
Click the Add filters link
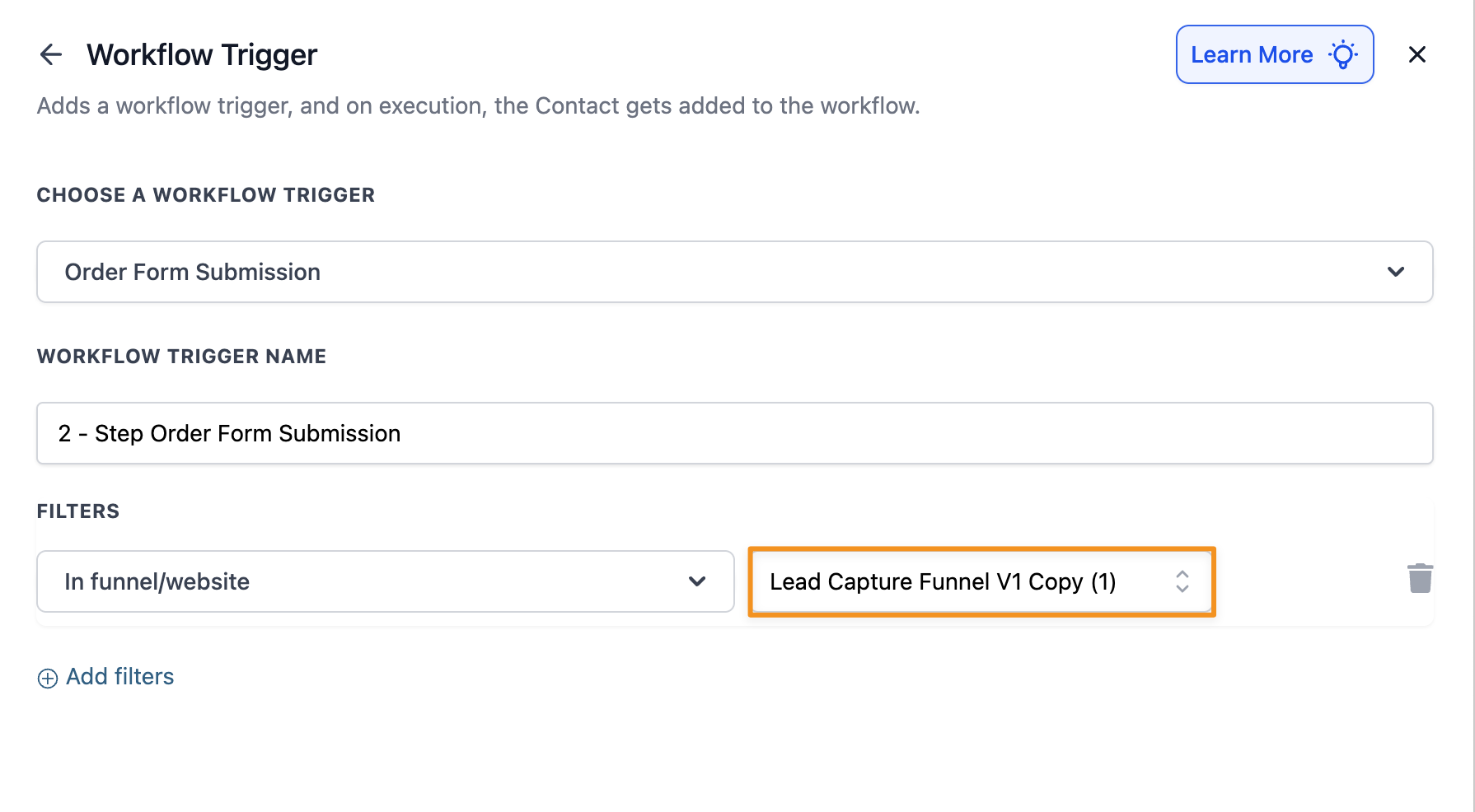[x=120, y=677]
